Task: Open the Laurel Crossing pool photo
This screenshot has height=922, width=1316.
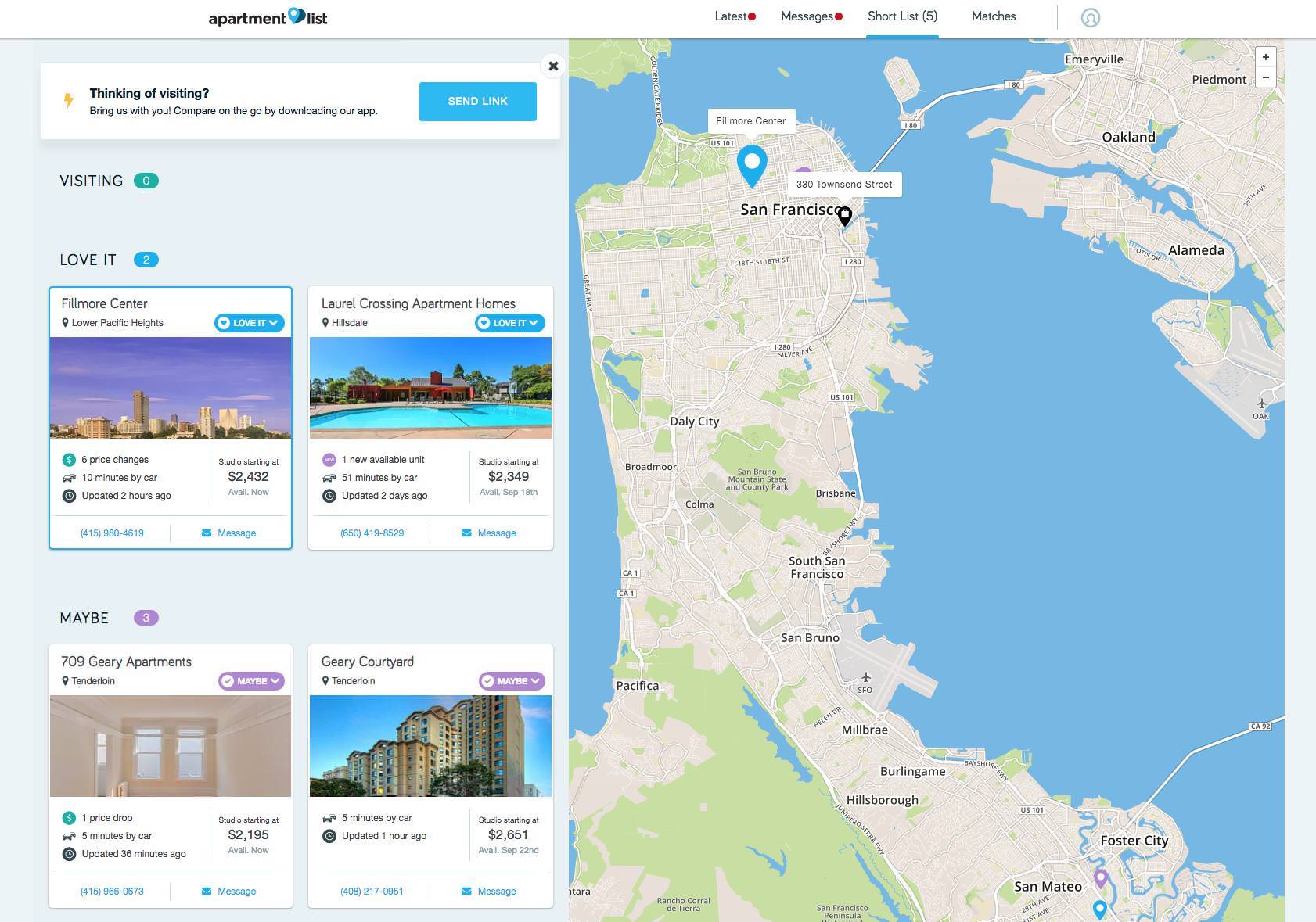Action: tap(430, 388)
